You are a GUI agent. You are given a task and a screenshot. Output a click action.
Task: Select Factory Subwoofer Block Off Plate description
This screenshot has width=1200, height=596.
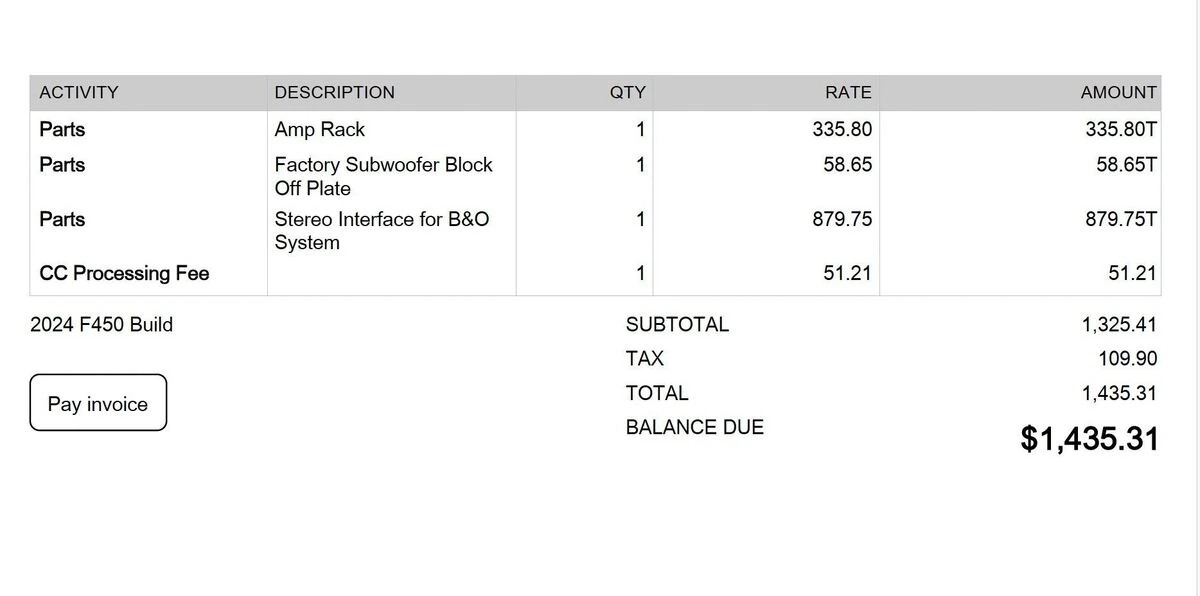(x=383, y=176)
